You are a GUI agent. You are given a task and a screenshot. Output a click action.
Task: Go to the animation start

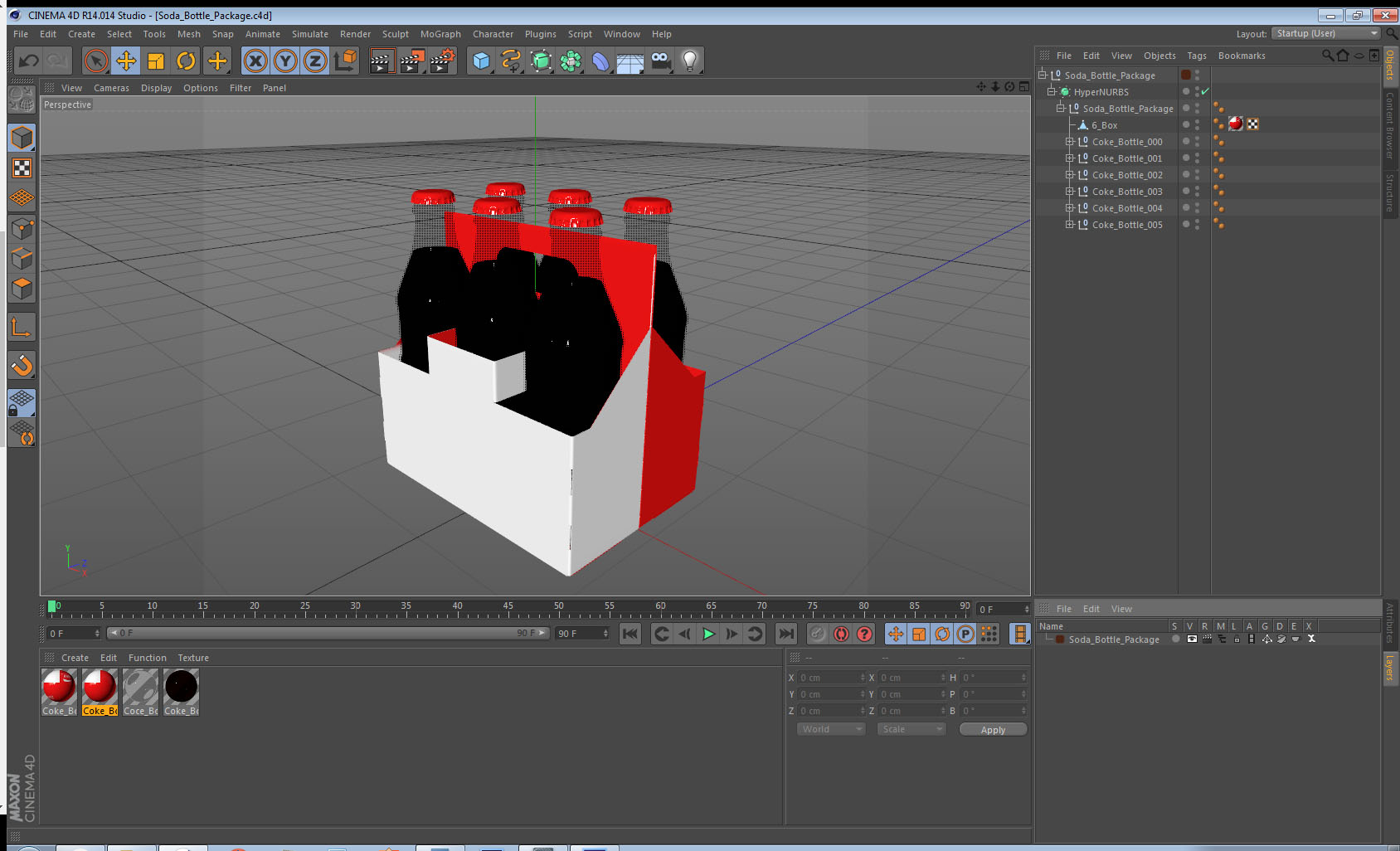coord(630,634)
